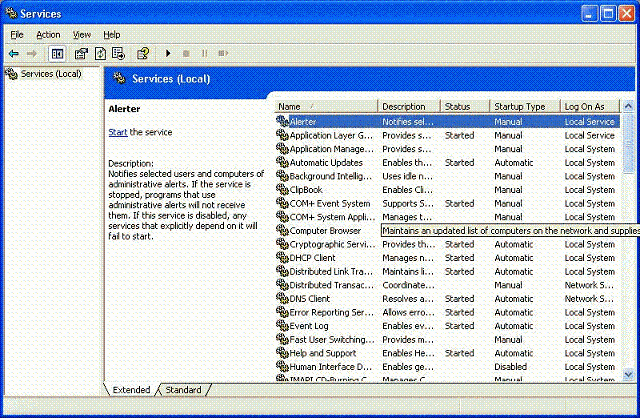The width and height of the screenshot is (640, 418).
Task: Click the gear icon next to Computer Browser
Action: click(x=282, y=230)
